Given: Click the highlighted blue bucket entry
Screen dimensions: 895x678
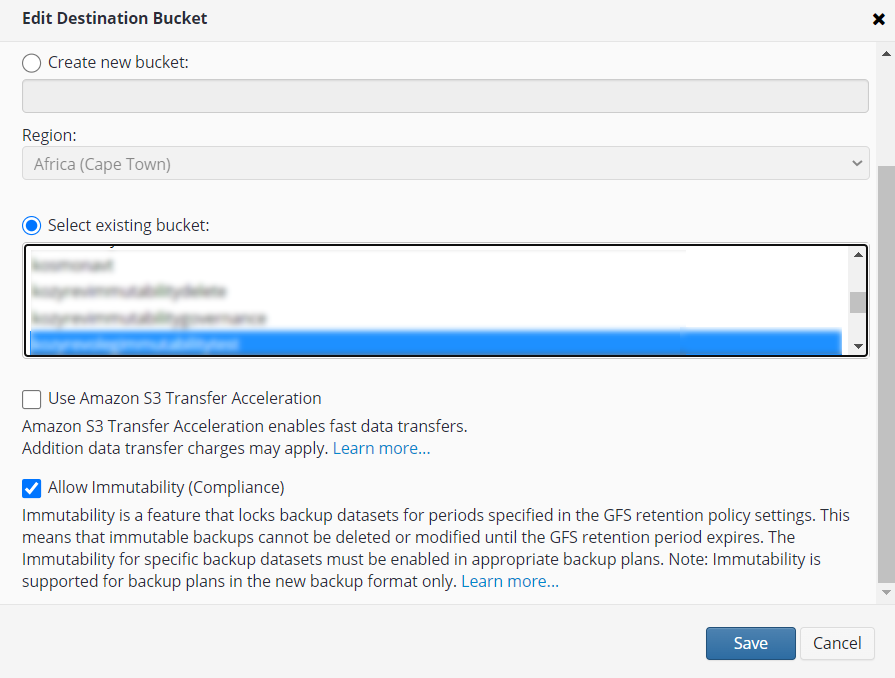Looking at the screenshot, I should (x=435, y=343).
